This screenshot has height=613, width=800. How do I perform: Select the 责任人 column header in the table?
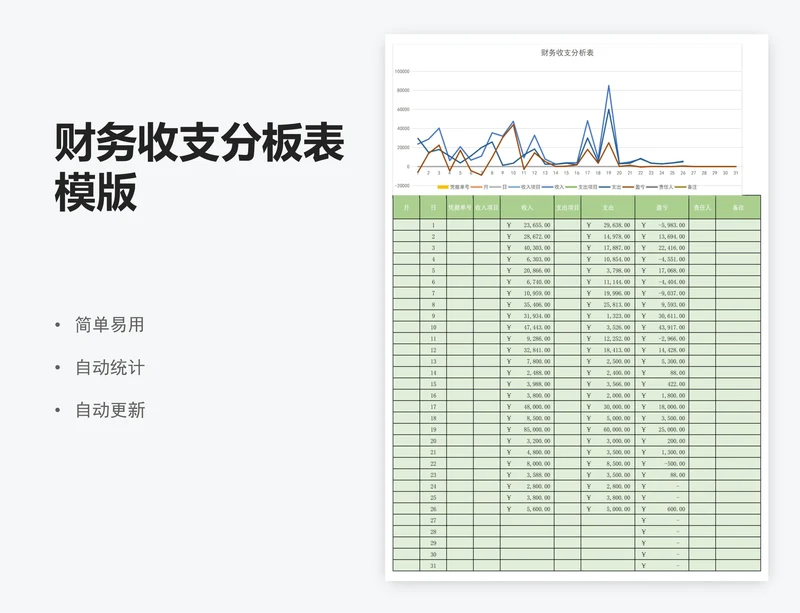702,208
